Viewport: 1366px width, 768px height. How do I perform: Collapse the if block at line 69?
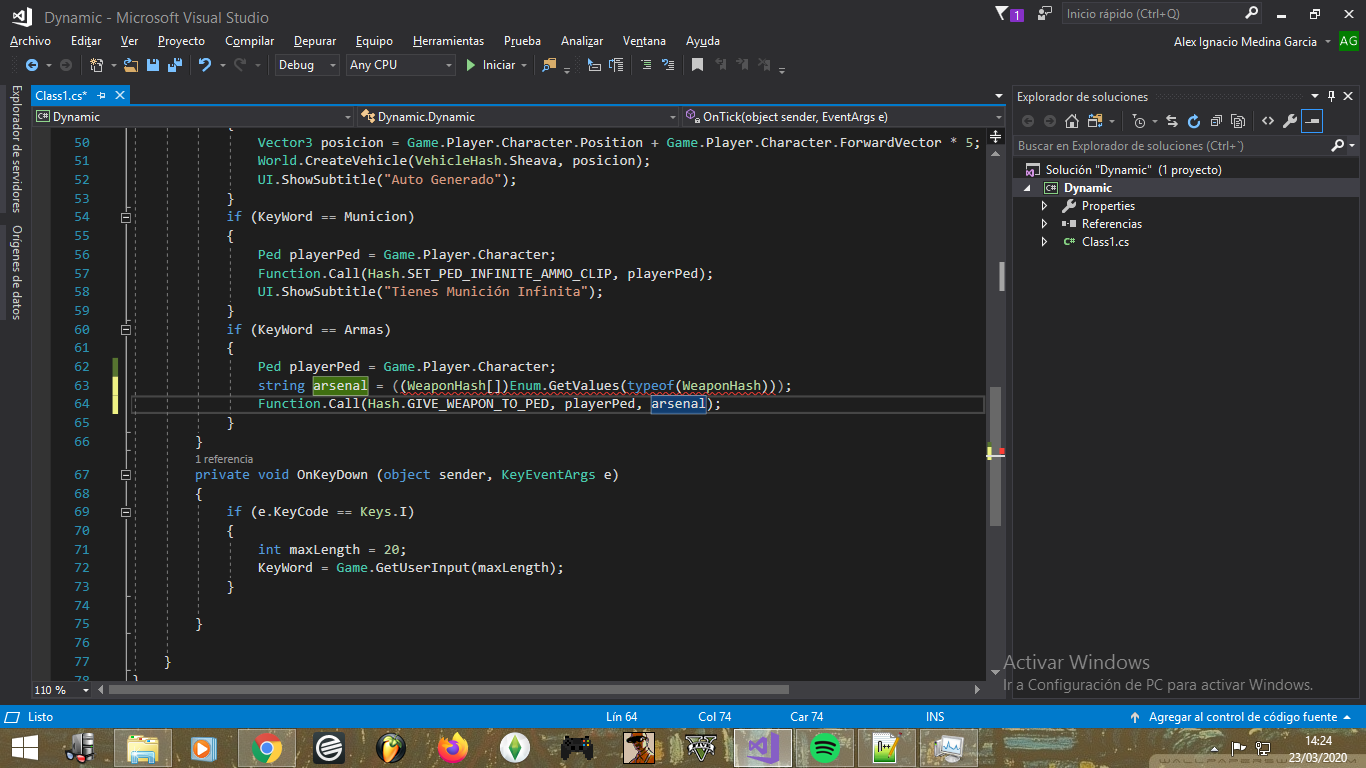125,511
